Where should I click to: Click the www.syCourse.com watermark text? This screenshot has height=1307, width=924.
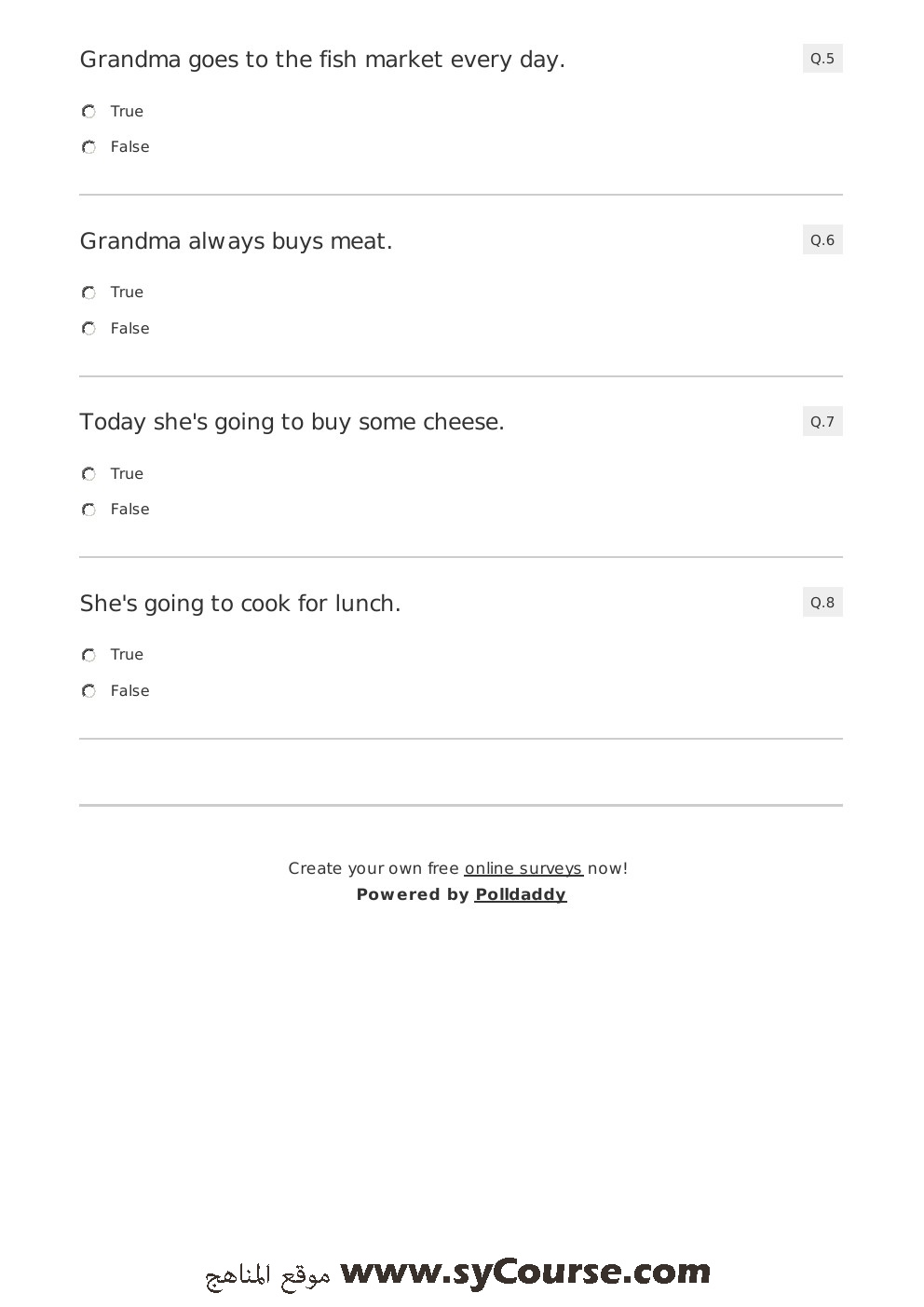tap(525, 1273)
